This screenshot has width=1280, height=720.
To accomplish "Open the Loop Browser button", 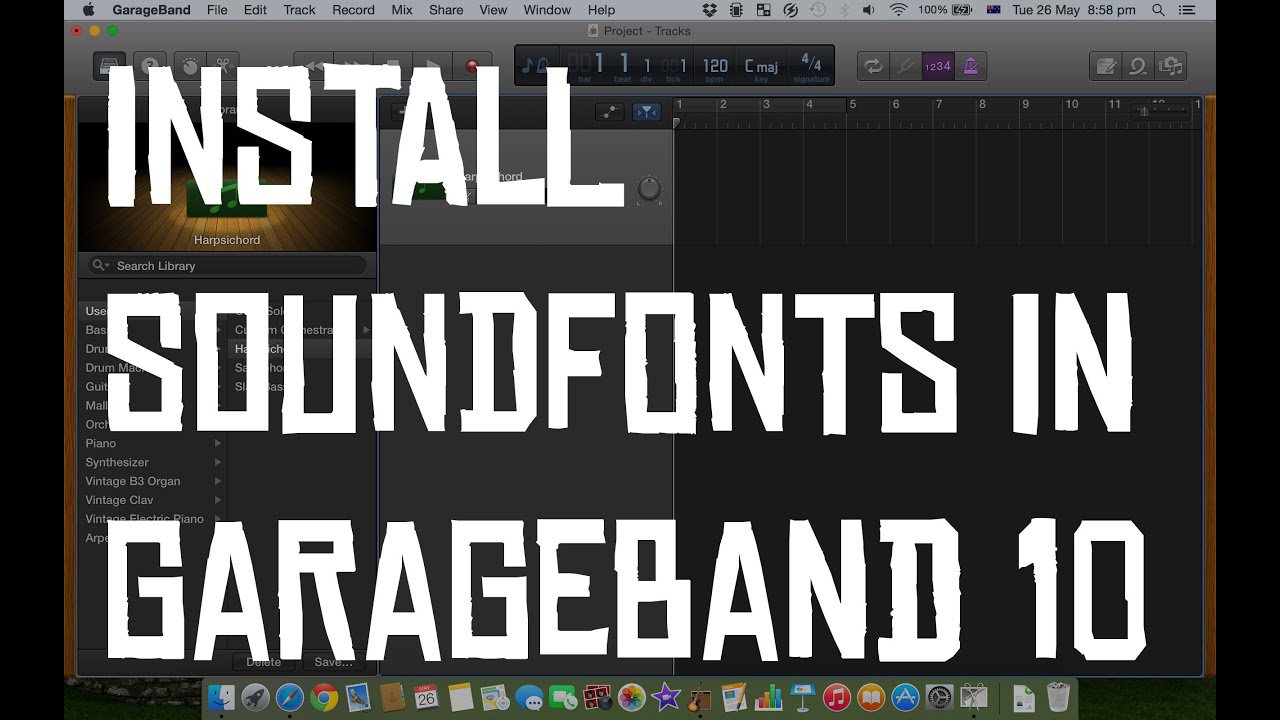I will (1138, 66).
